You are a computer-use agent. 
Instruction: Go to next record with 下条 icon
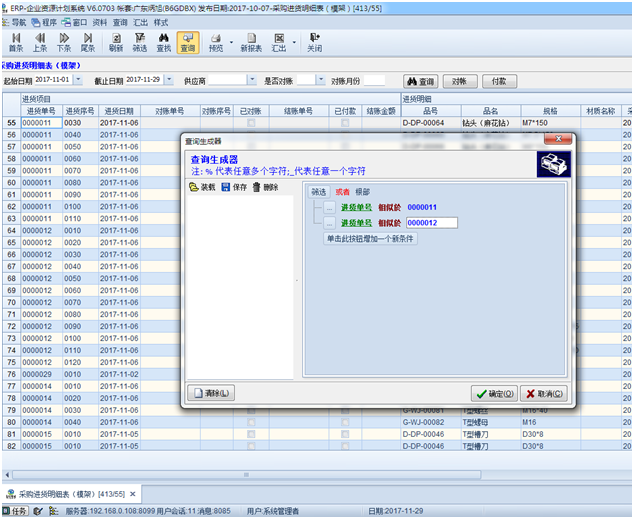click(x=64, y=41)
